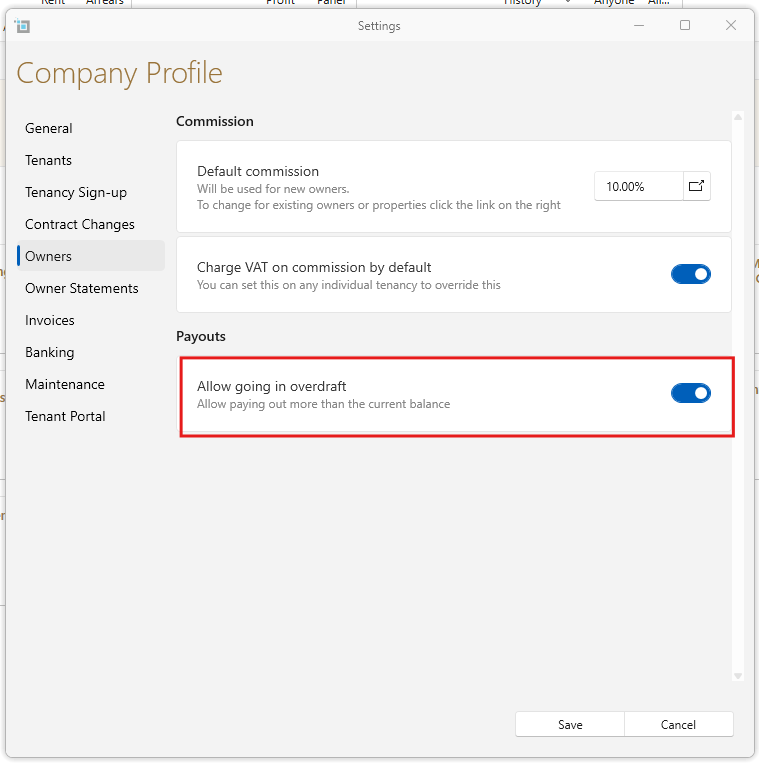This screenshot has height=764, width=759.
Task: Click the Save button
Action: coord(570,725)
